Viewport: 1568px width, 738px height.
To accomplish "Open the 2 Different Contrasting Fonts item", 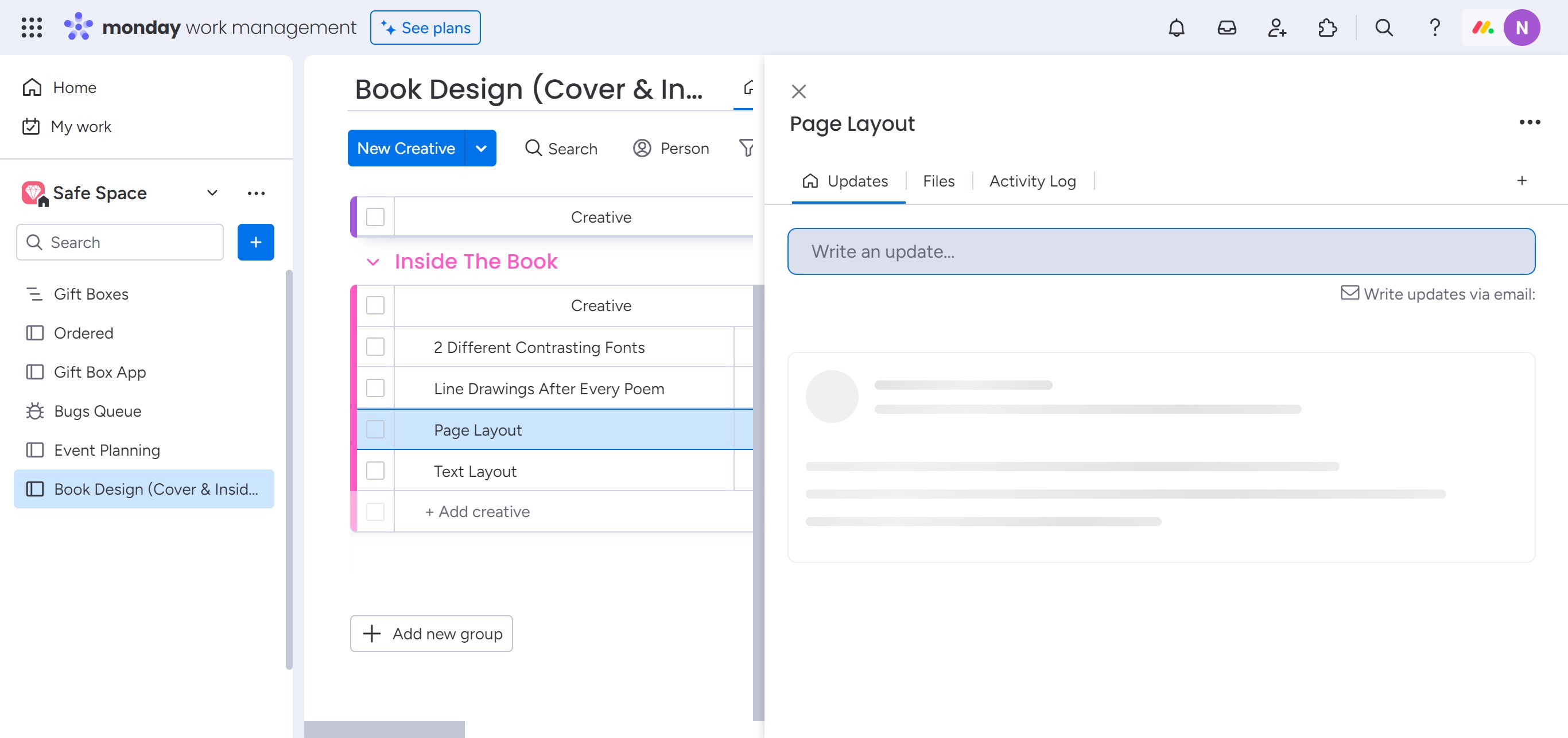I will point(539,347).
